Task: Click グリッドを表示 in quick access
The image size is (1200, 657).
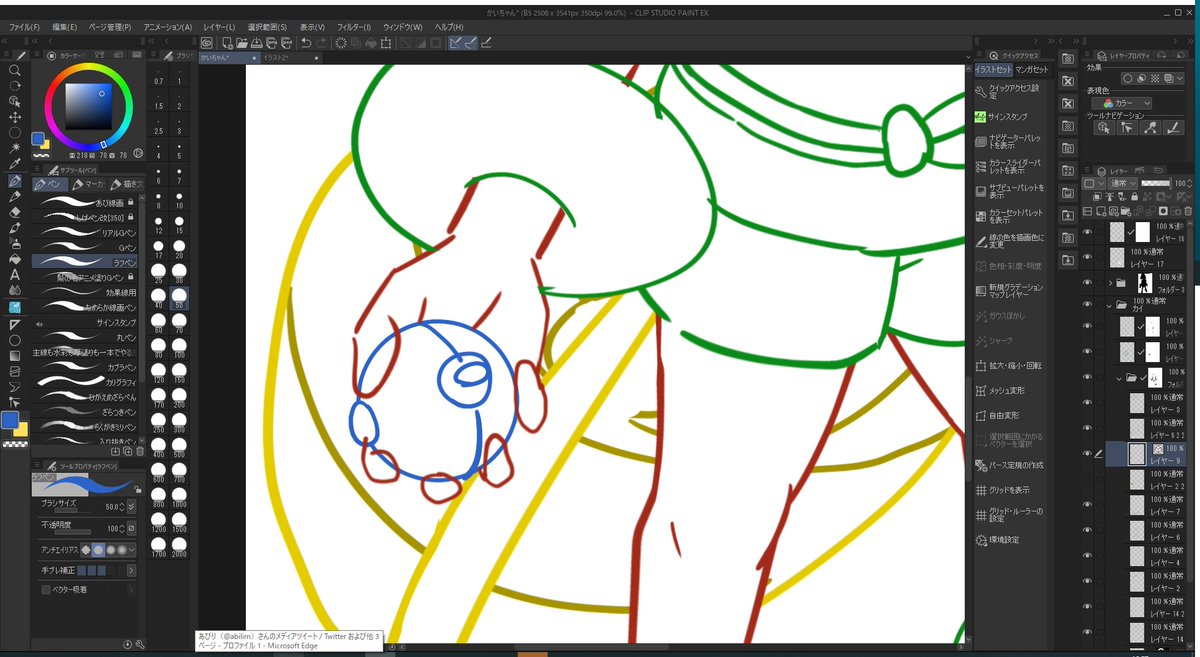Action: click(x=1009, y=490)
